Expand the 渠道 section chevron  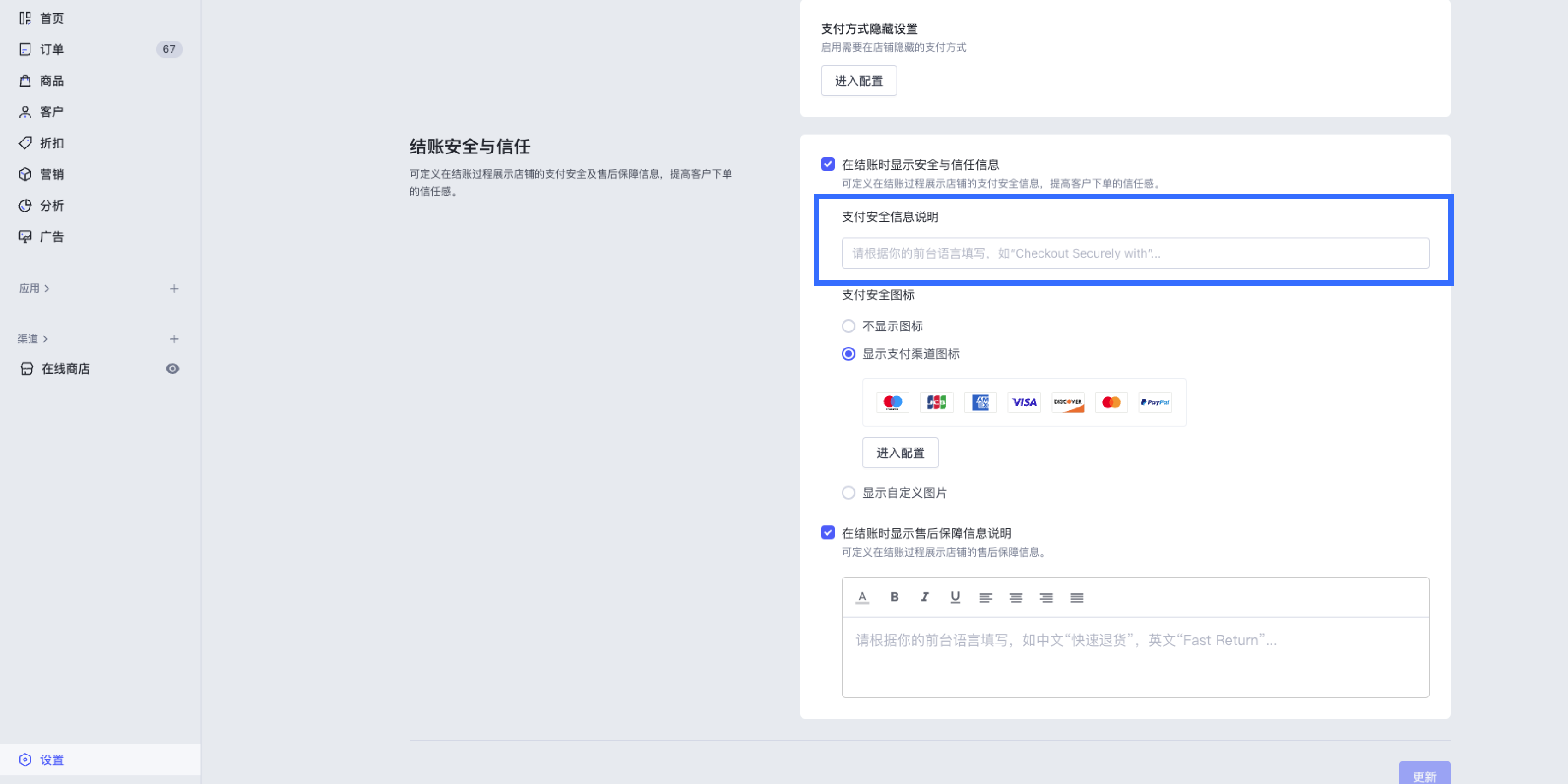(x=46, y=339)
